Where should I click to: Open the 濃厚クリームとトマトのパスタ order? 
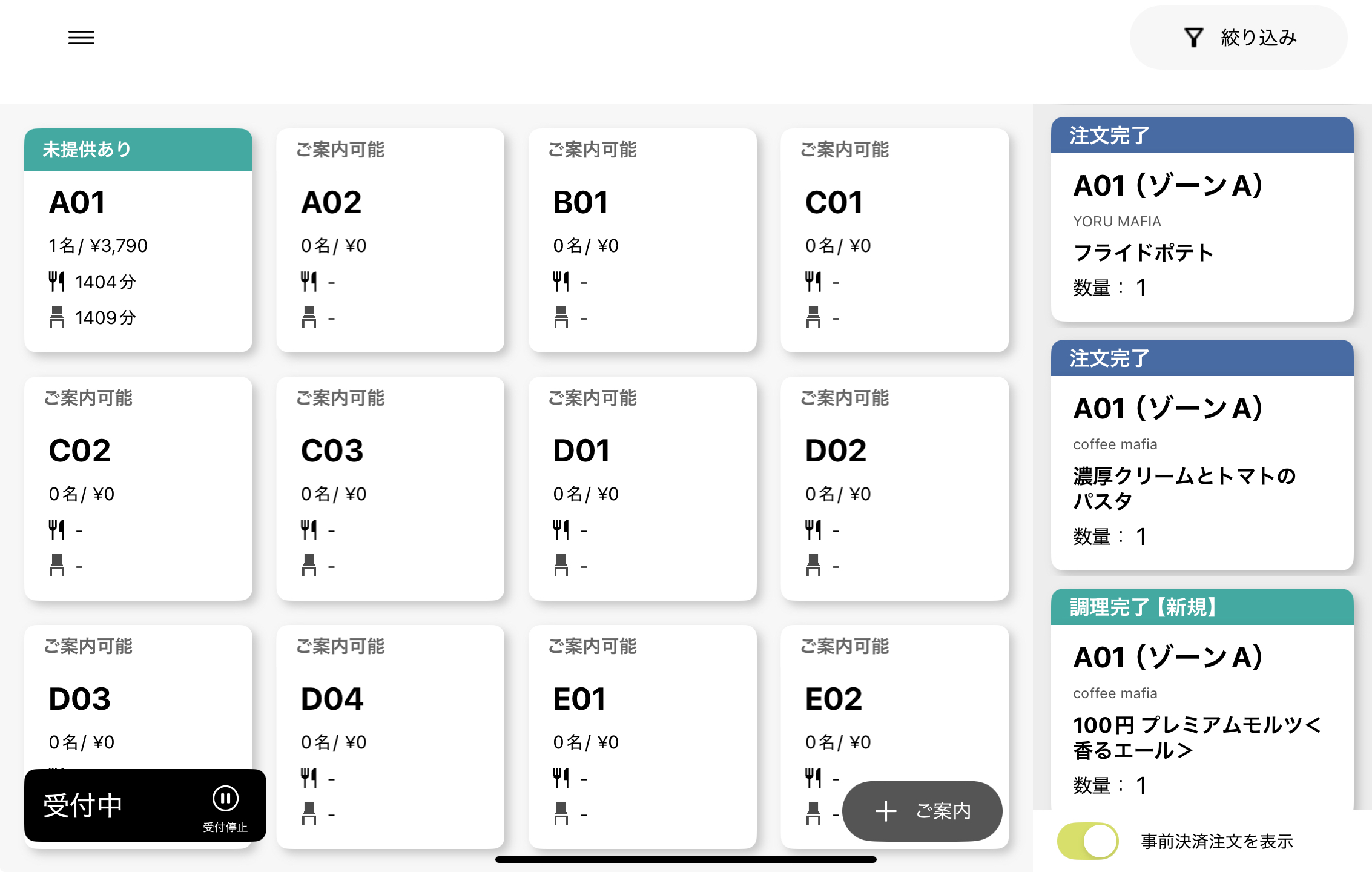tap(1202, 455)
